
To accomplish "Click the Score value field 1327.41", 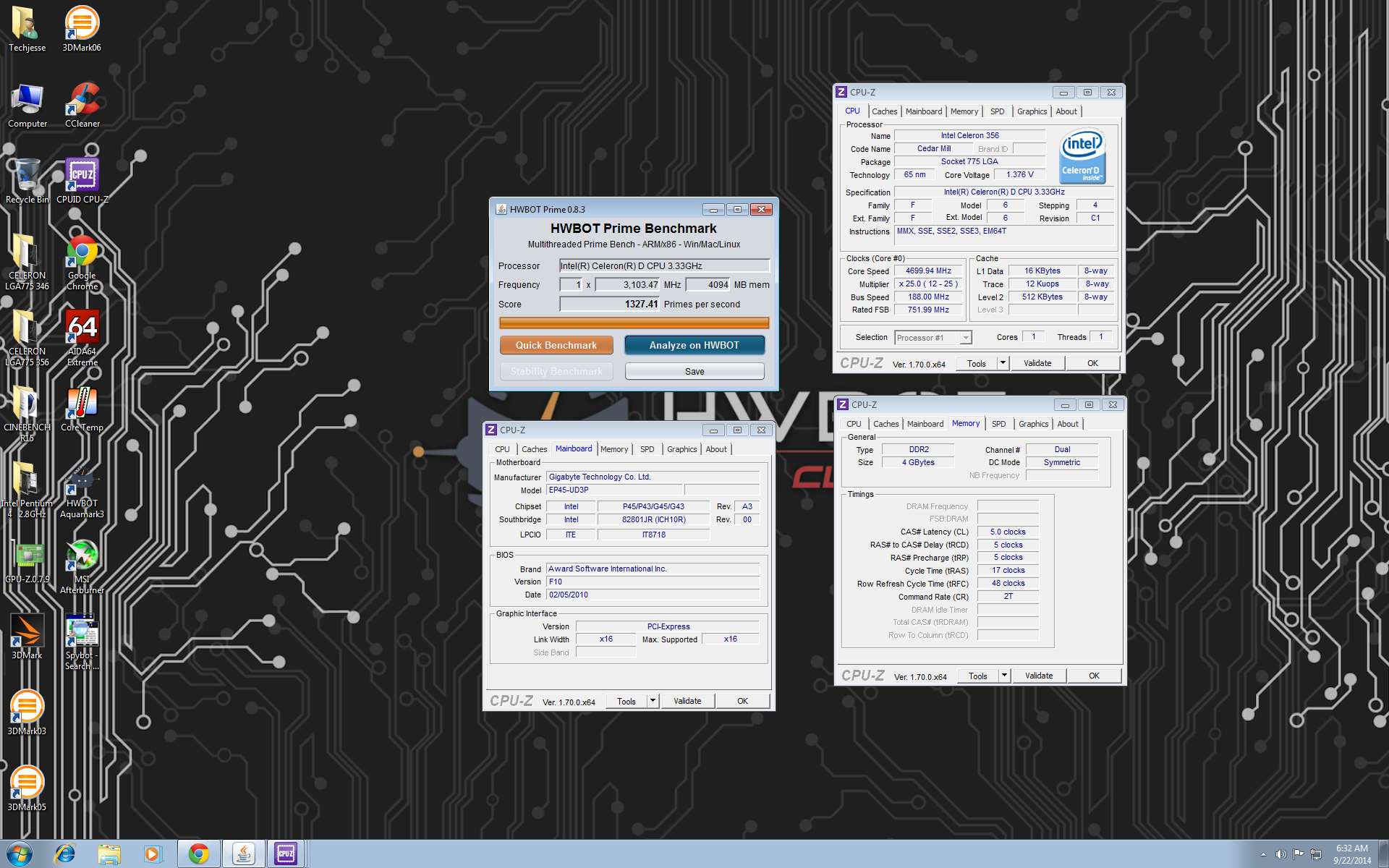I will pyautogui.click(x=610, y=305).
